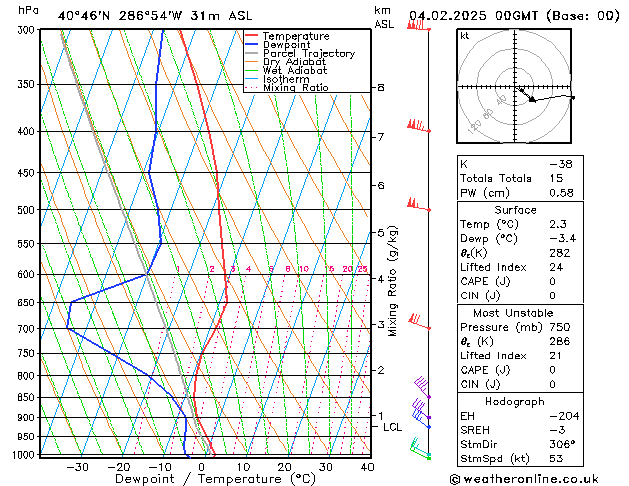Click the 8 km altitude label
This screenshot has height=486, width=629.
[381, 87]
